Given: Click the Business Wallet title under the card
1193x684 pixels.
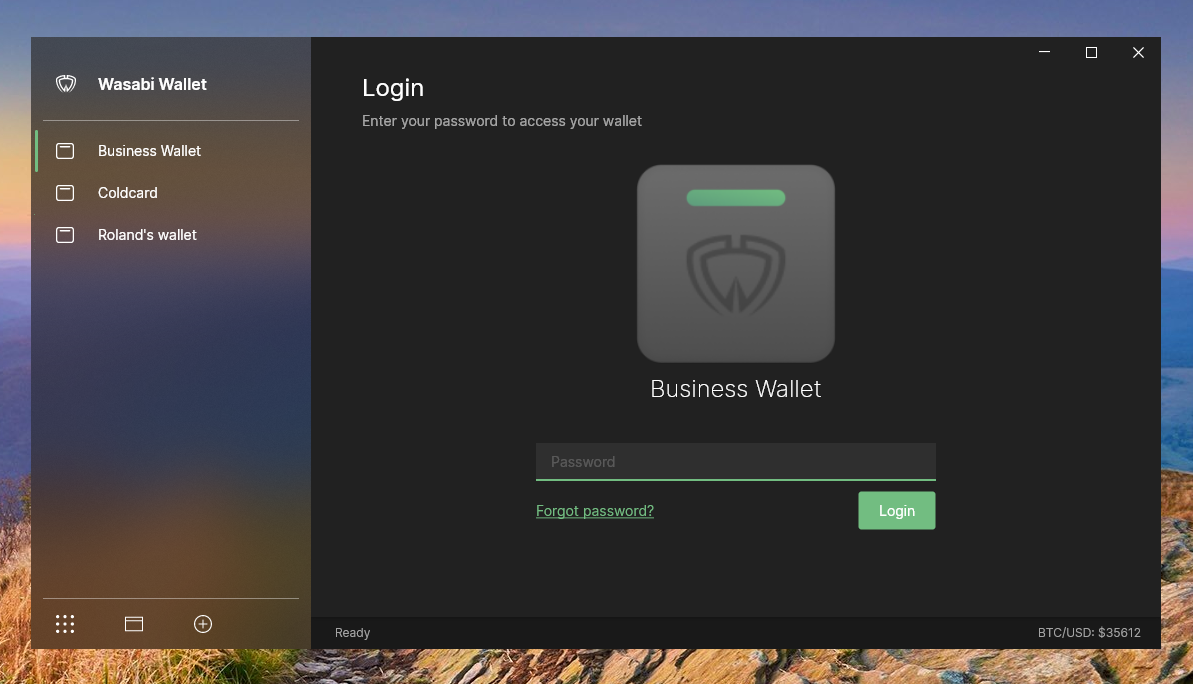Looking at the screenshot, I should (x=735, y=389).
